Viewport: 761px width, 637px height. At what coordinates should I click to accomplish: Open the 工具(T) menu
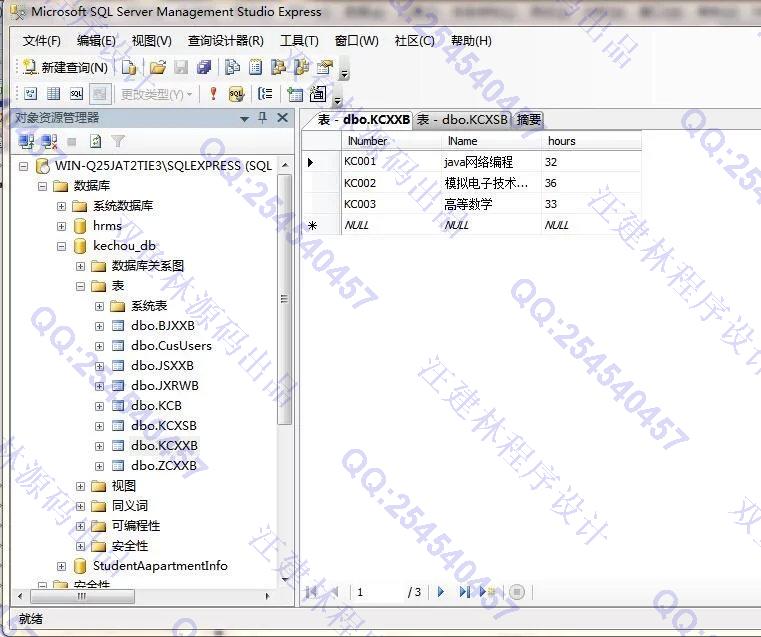[299, 41]
